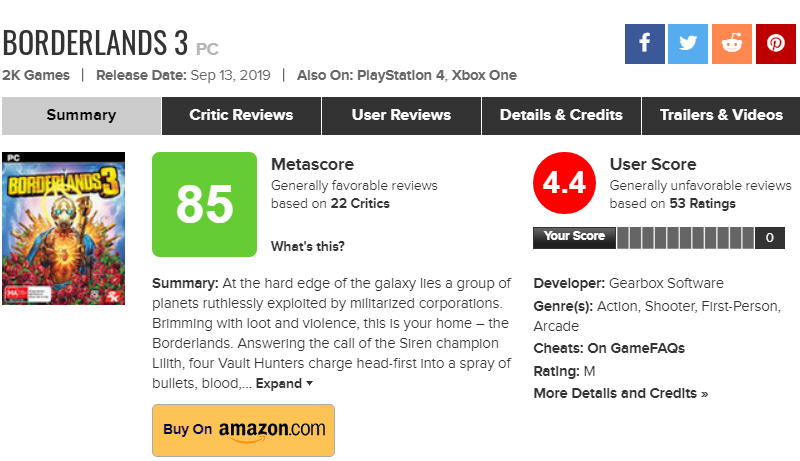Select the Summary tab
Viewport: 800px width, 461px height.
(81, 115)
